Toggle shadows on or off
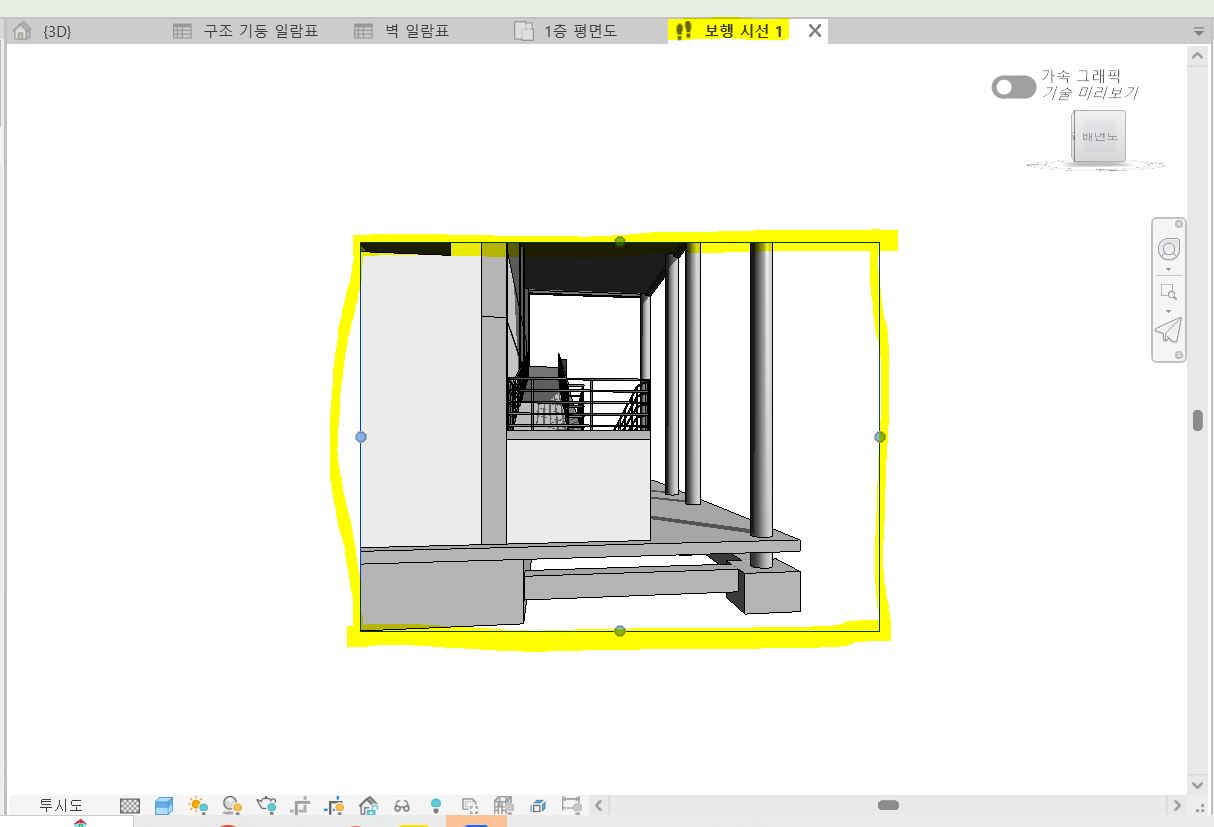 (x=232, y=805)
